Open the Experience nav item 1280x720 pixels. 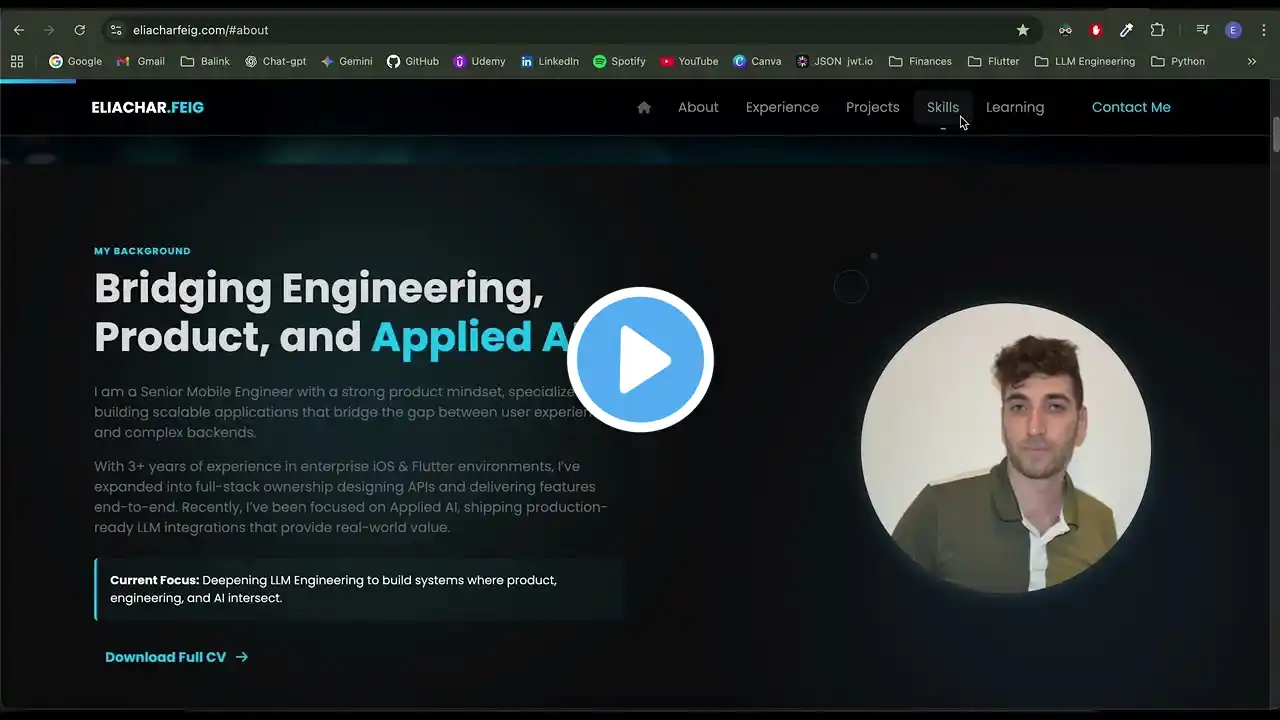click(782, 107)
